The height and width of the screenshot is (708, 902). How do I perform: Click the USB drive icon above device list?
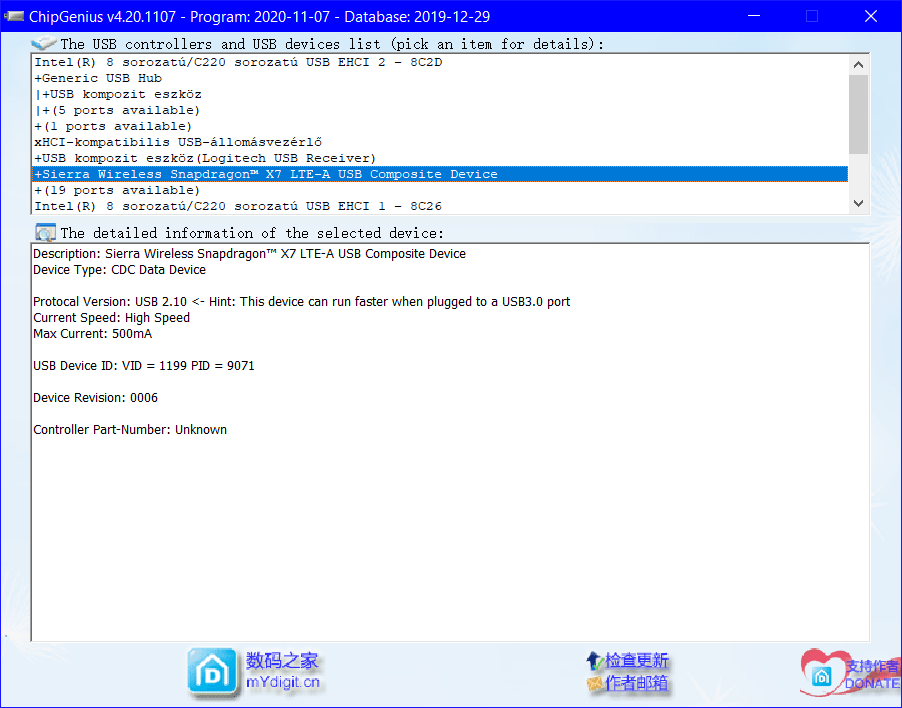tap(44, 43)
